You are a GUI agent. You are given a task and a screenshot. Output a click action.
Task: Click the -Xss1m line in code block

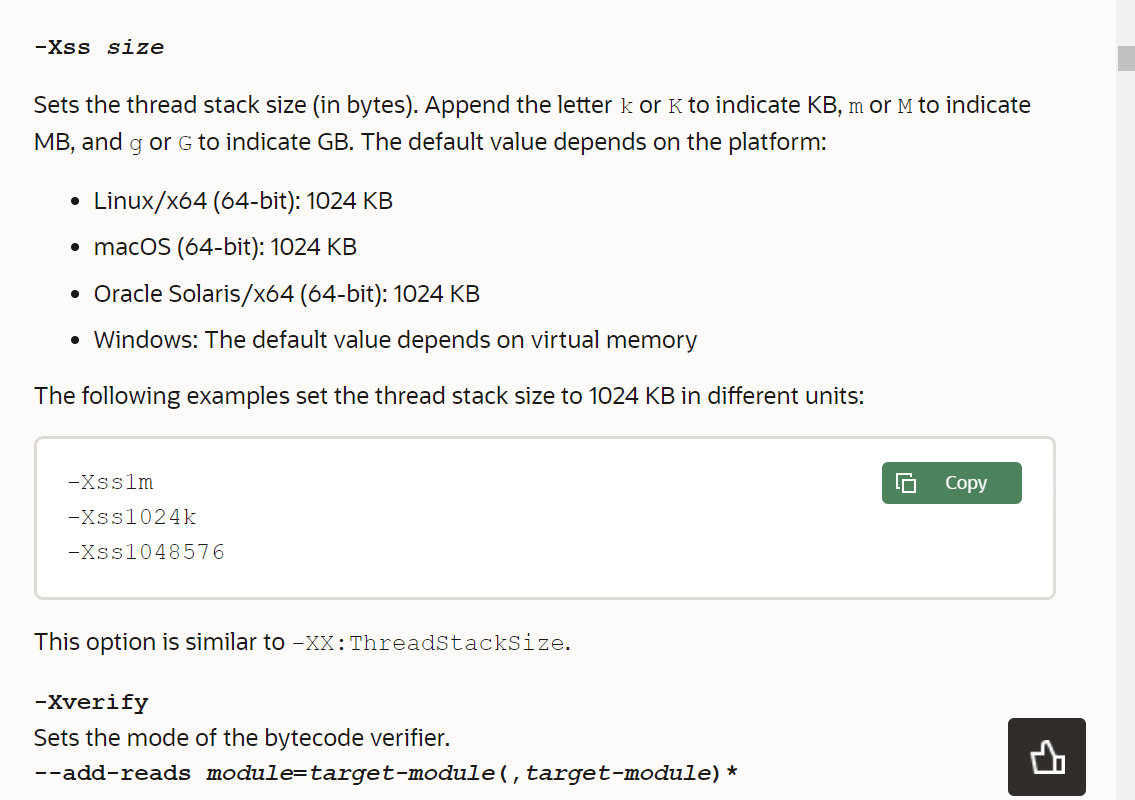(110, 483)
